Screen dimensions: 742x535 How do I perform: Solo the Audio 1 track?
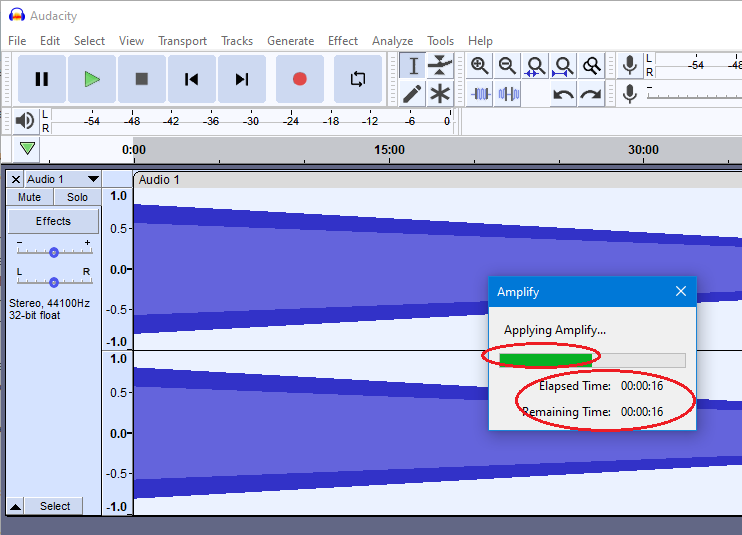[x=77, y=197]
